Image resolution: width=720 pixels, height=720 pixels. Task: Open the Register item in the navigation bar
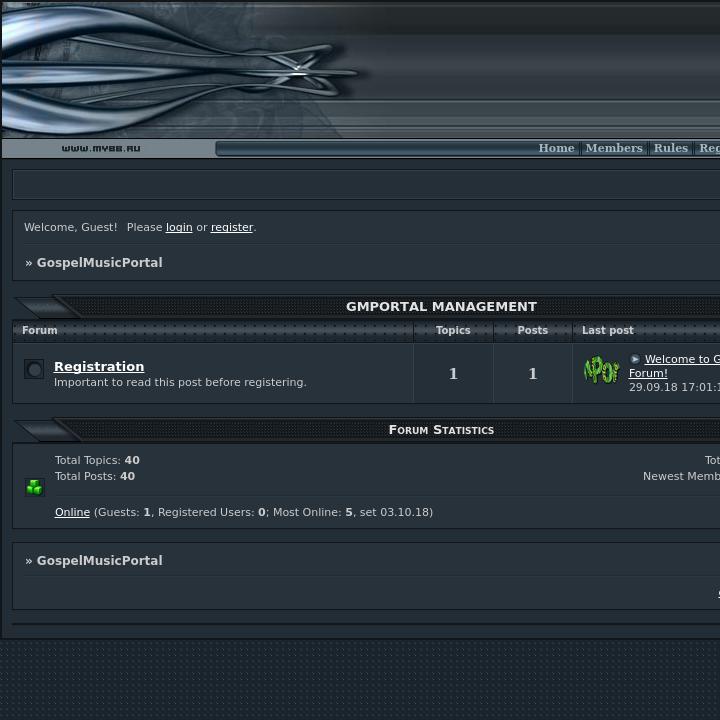click(709, 148)
